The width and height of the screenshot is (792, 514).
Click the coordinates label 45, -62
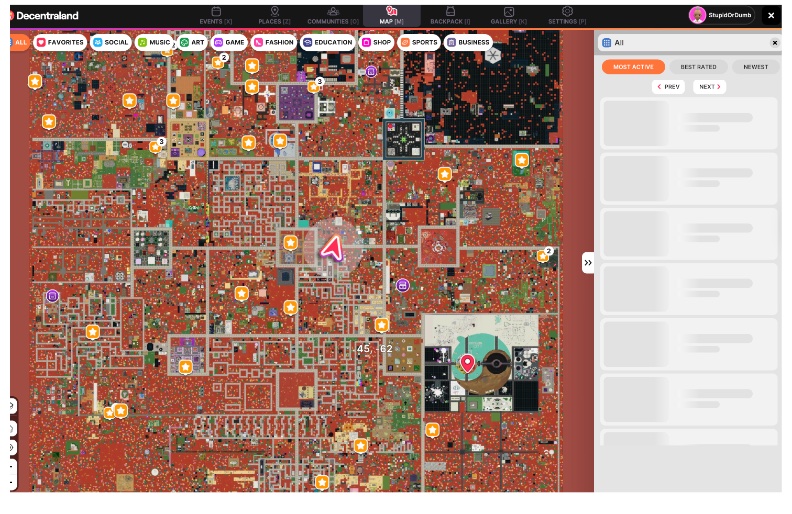point(374,349)
